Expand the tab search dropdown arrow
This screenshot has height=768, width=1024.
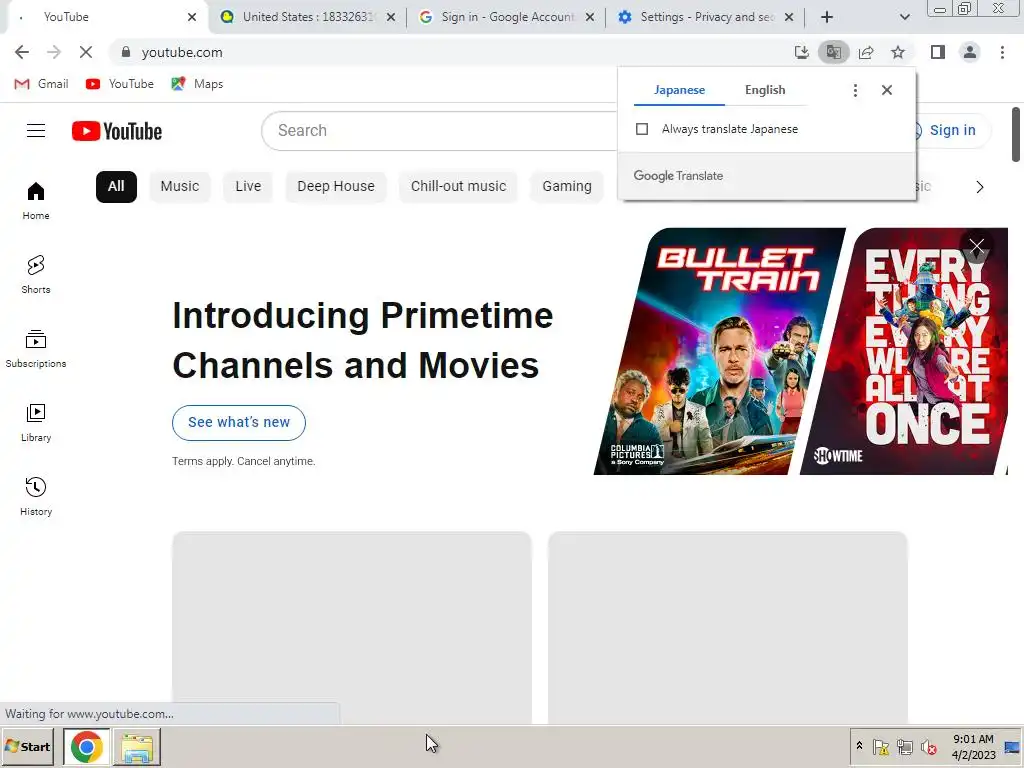(x=904, y=17)
